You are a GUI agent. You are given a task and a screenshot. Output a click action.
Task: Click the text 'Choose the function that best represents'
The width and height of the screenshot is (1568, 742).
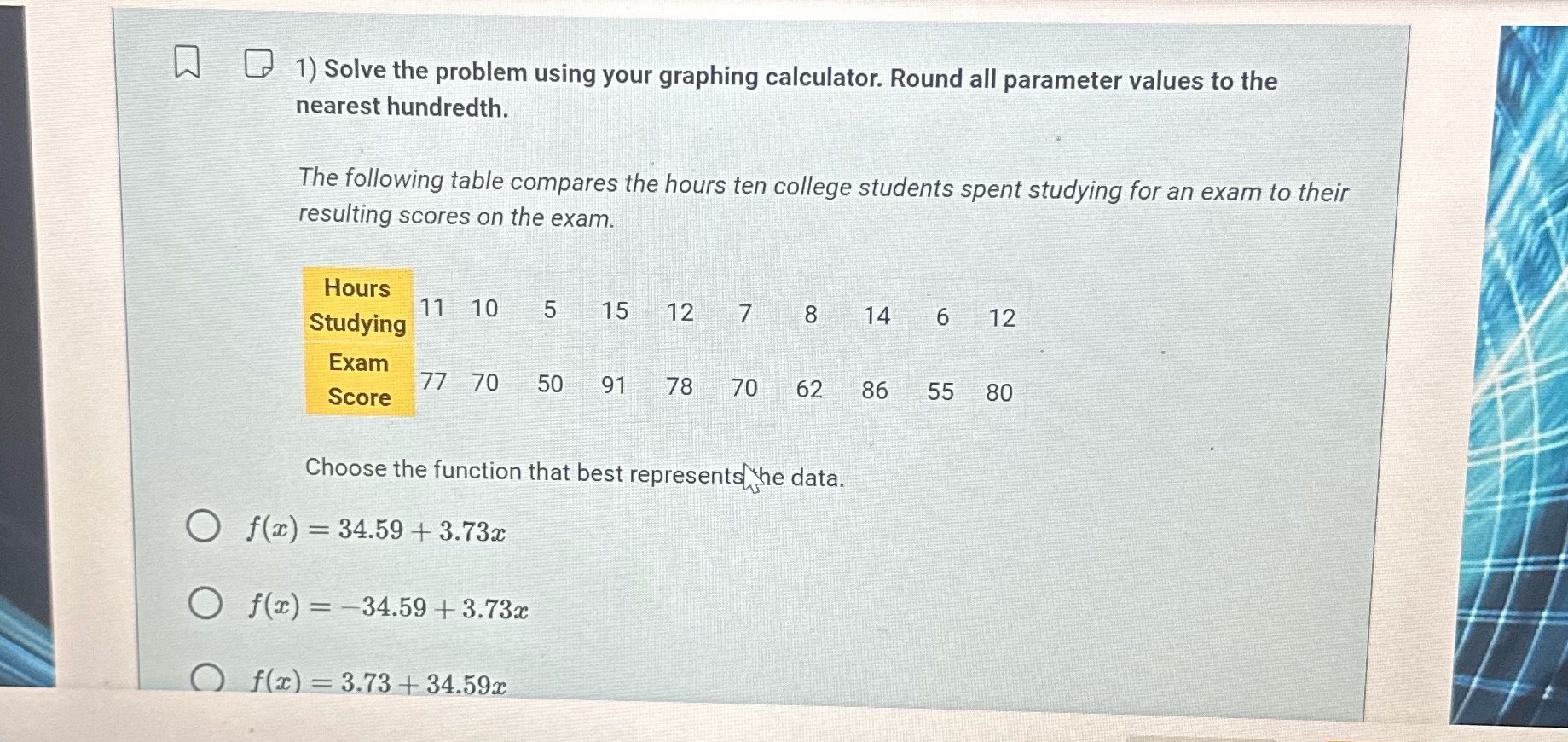pyautogui.click(x=520, y=472)
